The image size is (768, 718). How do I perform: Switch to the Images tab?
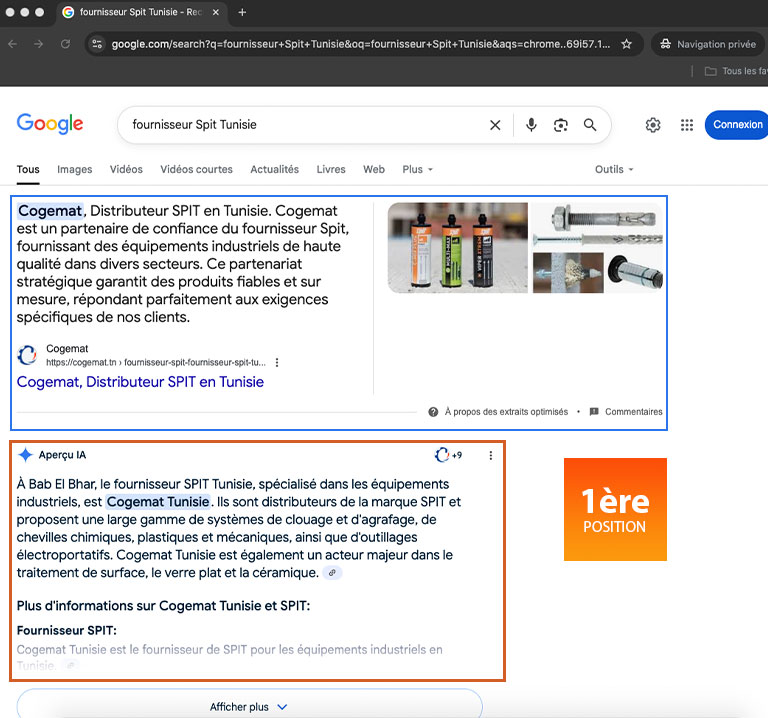[74, 169]
